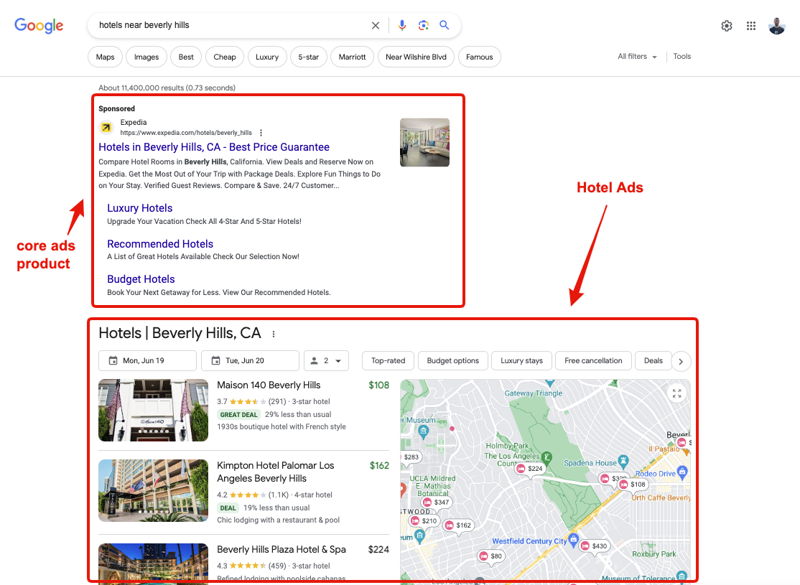
Task: Select the Maps search tab
Action: pos(105,57)
